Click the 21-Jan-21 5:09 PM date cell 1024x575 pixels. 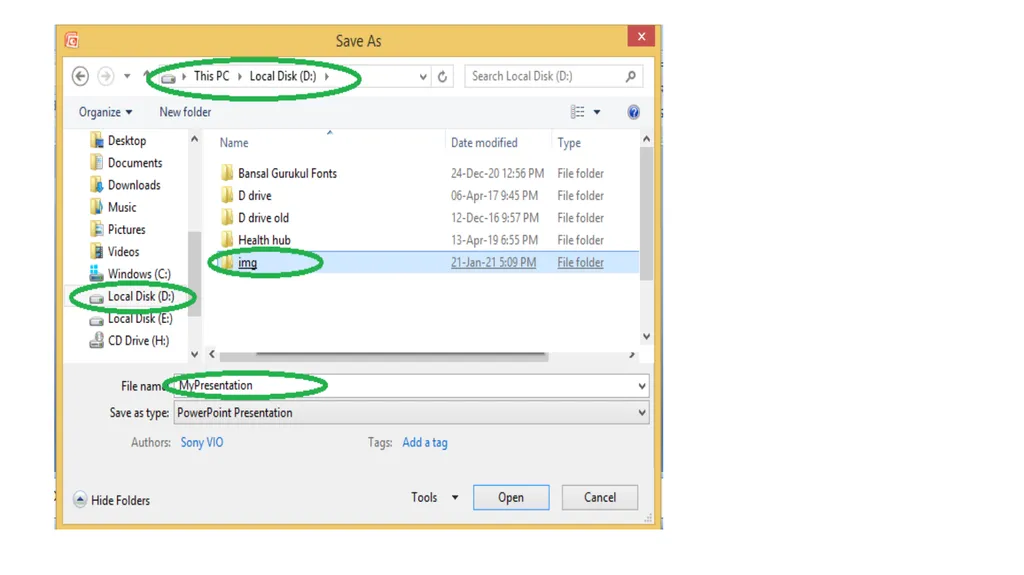493,262
